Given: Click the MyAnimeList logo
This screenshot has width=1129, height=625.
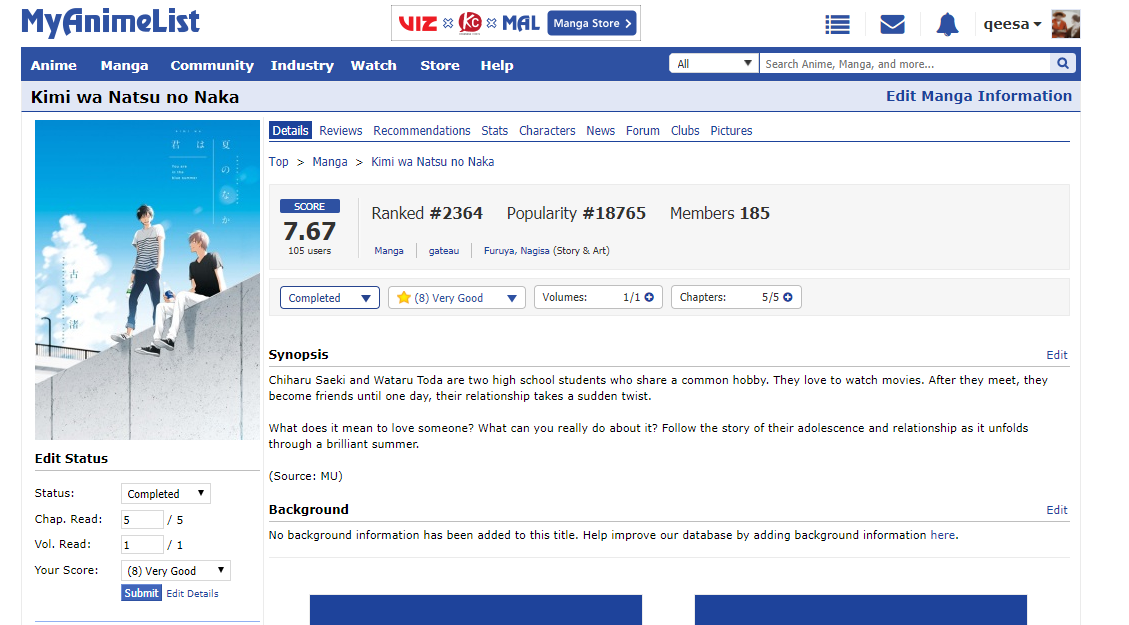Looking at the screenshot, I should click(x=110, y=22).
